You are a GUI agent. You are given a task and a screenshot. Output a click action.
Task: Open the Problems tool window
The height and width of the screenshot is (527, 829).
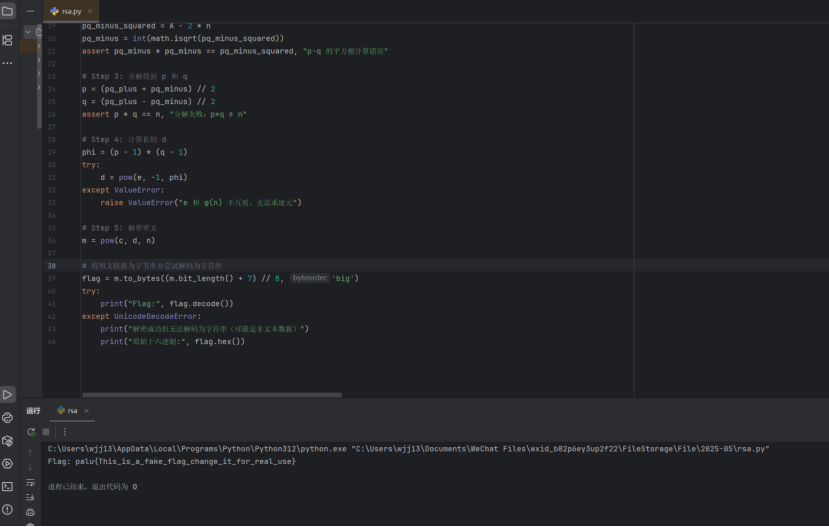click(x=7, y=510)
